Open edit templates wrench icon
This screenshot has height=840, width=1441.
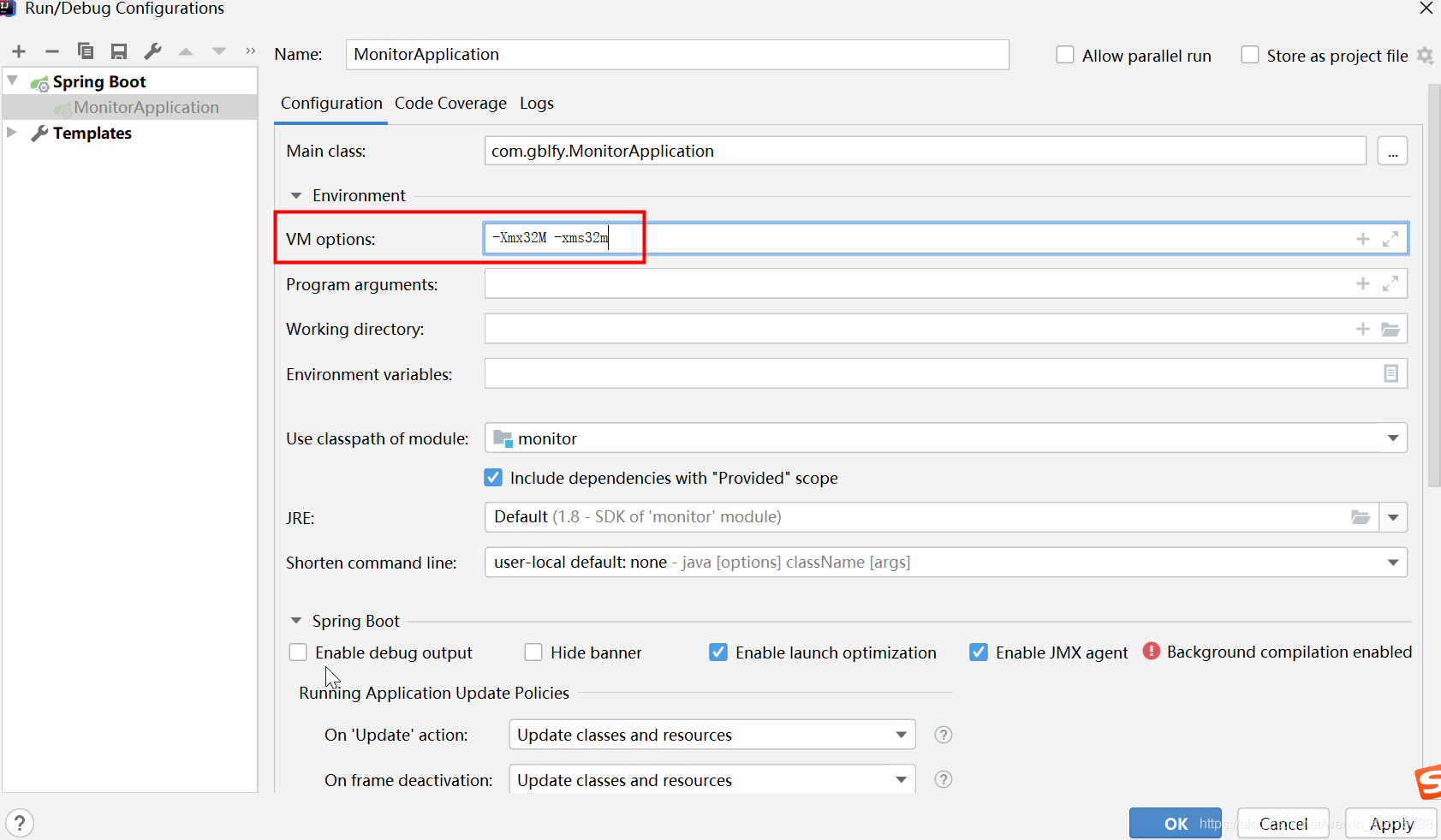(x=152, y=51)
